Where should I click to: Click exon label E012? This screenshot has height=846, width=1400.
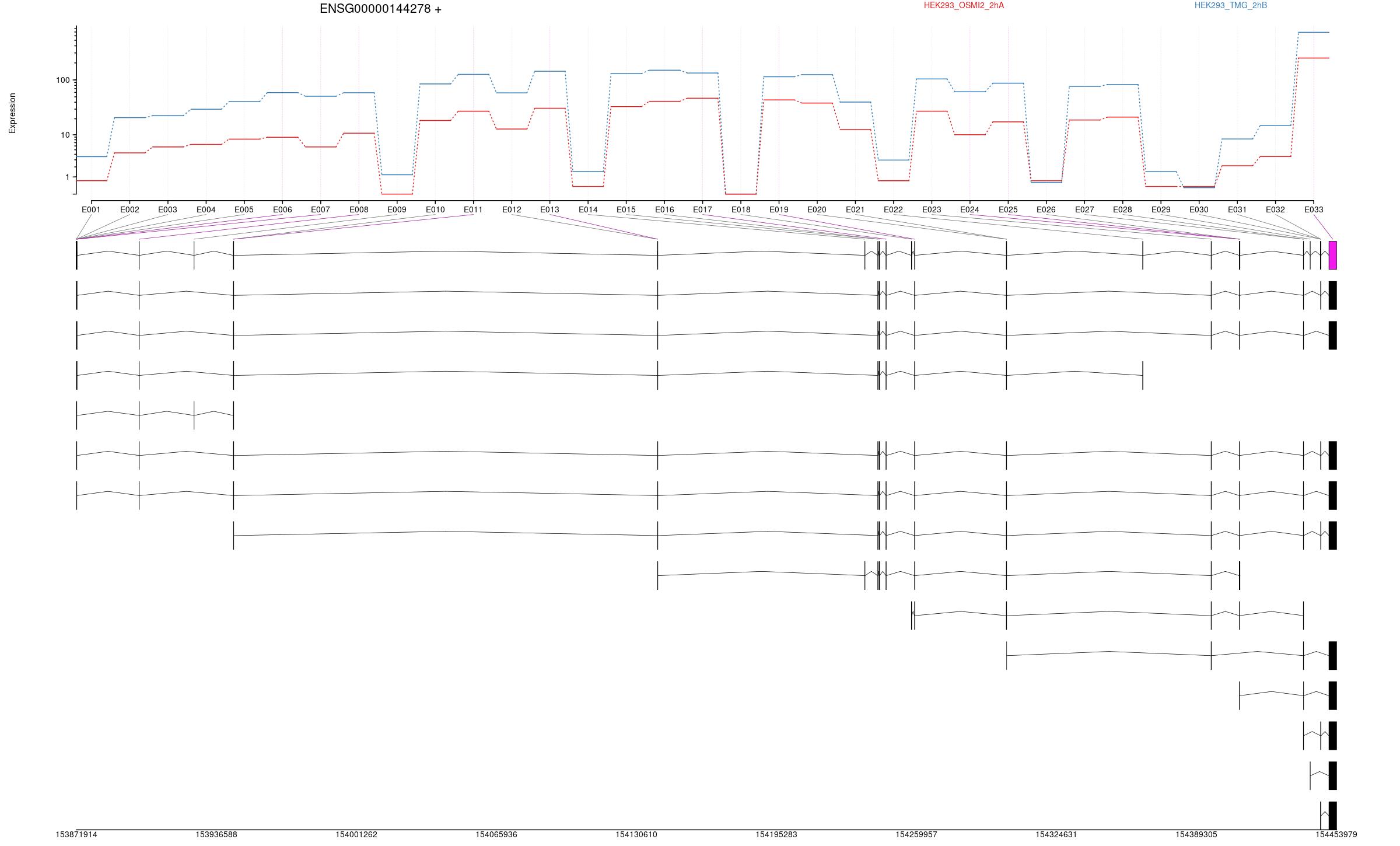512,209
